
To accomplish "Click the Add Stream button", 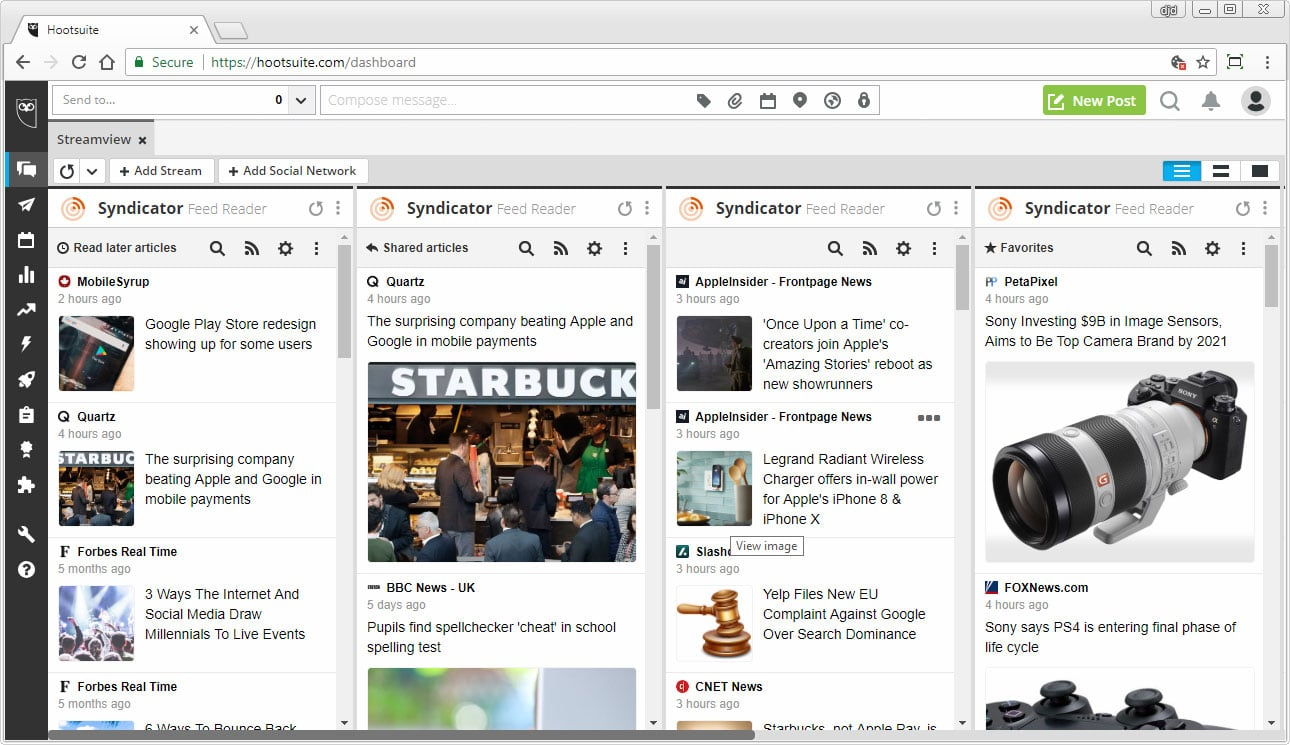I will (161, 171).
